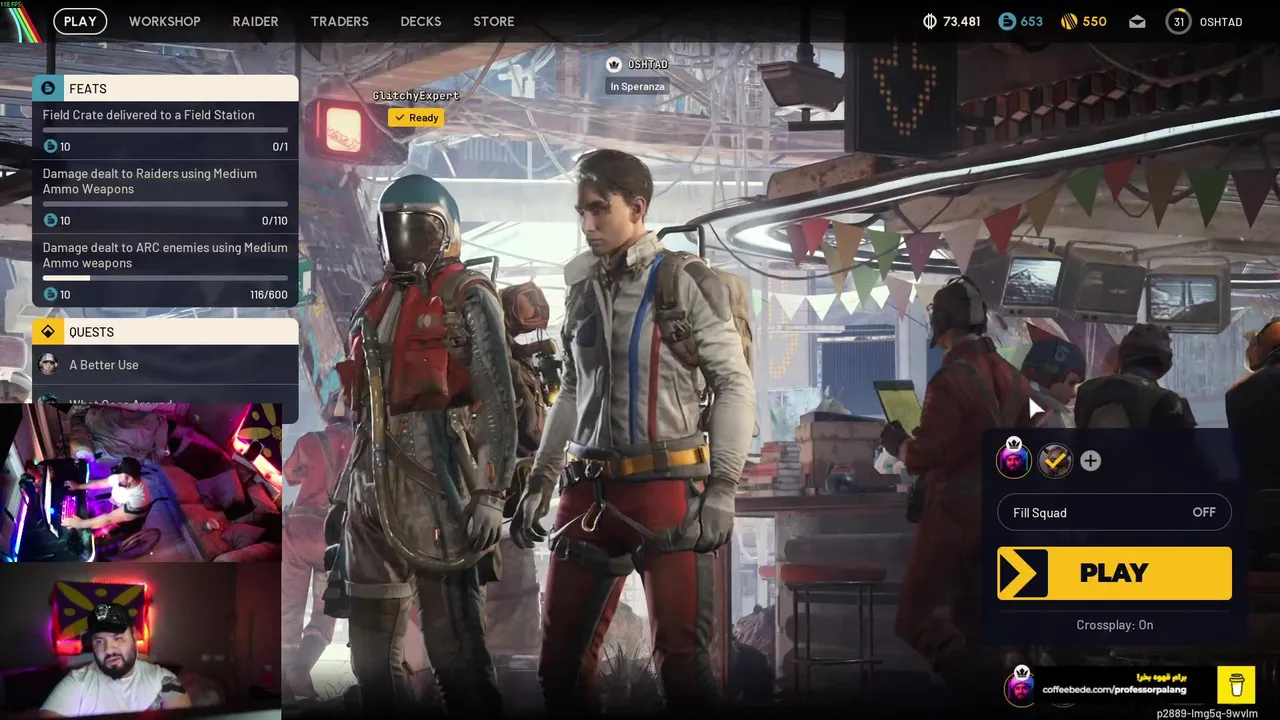This screenshot has width=1280, height=720.
Task: Toggle the Fill Squad OFF switch
Action: (x=1114, y=513)
